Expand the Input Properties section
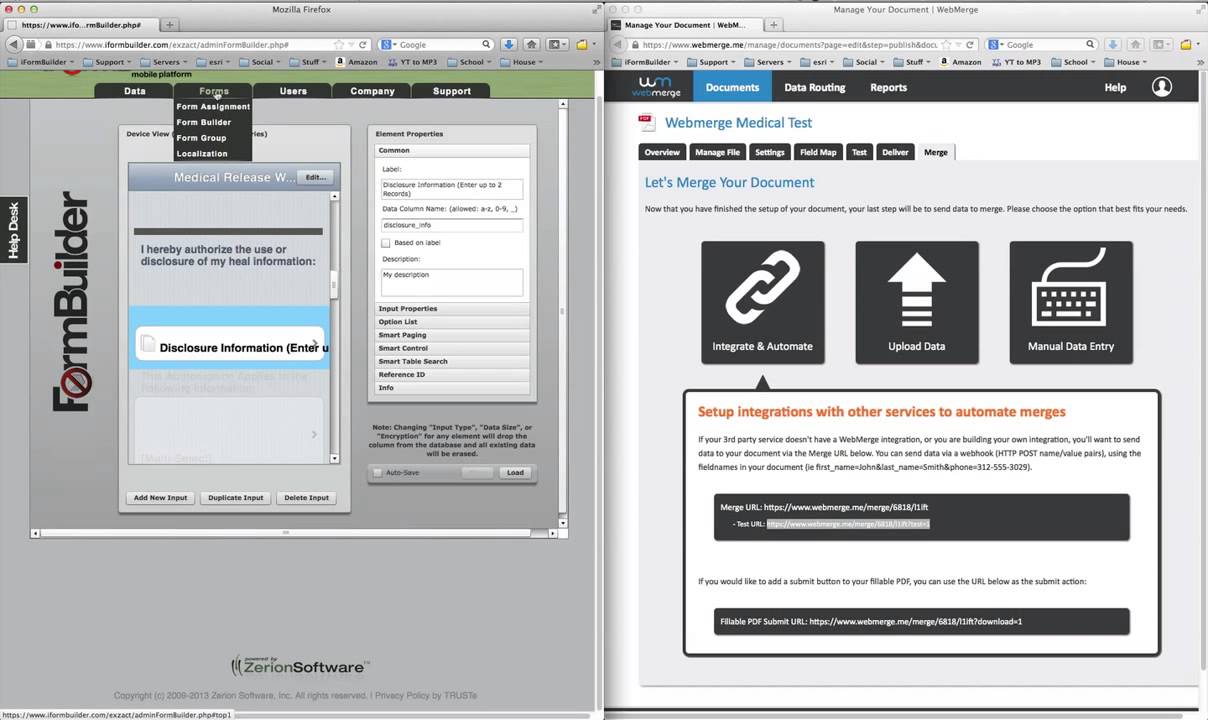This screenshot has height=720, width=1208. (x=452, y=308)
